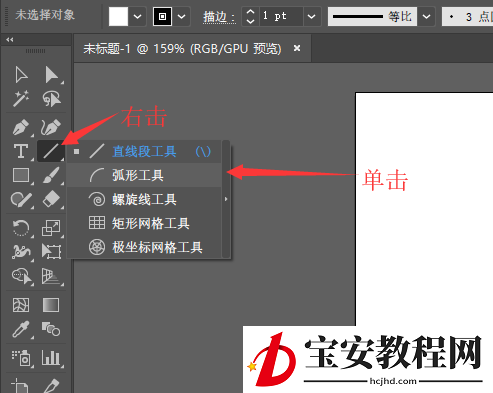Select the Puppet Warp tool

21,252
